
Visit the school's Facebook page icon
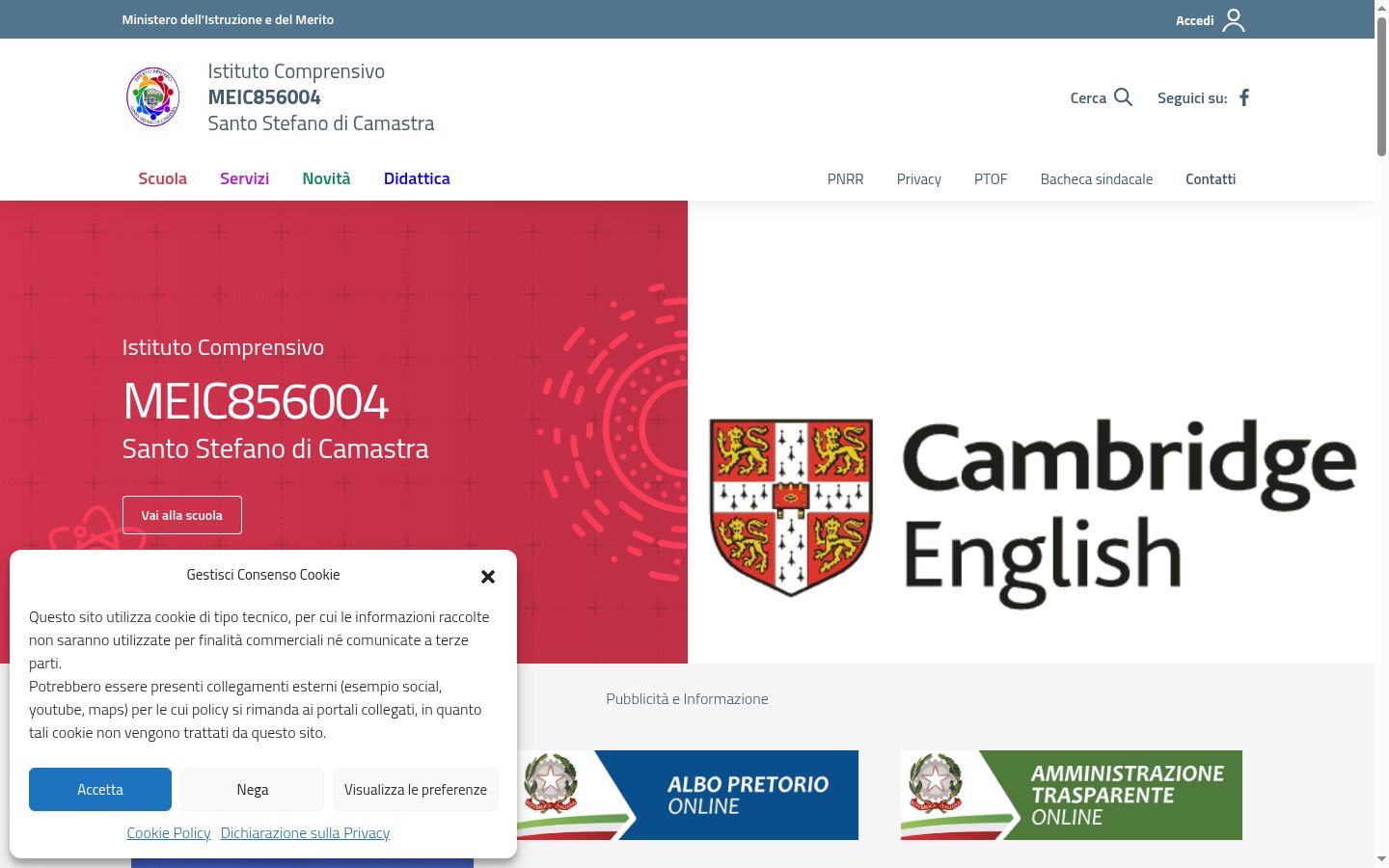(1244, 97)
